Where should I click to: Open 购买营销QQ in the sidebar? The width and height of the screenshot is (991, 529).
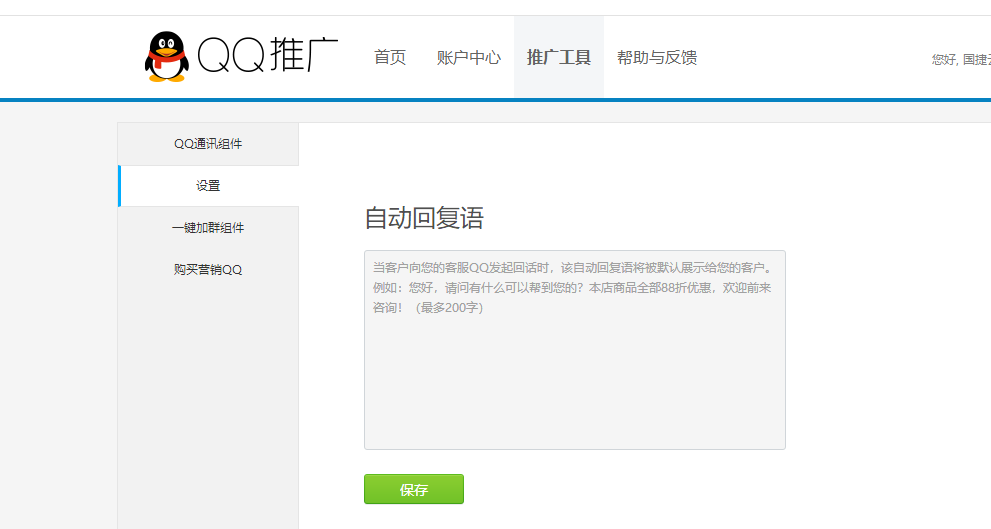coord(208,270)
